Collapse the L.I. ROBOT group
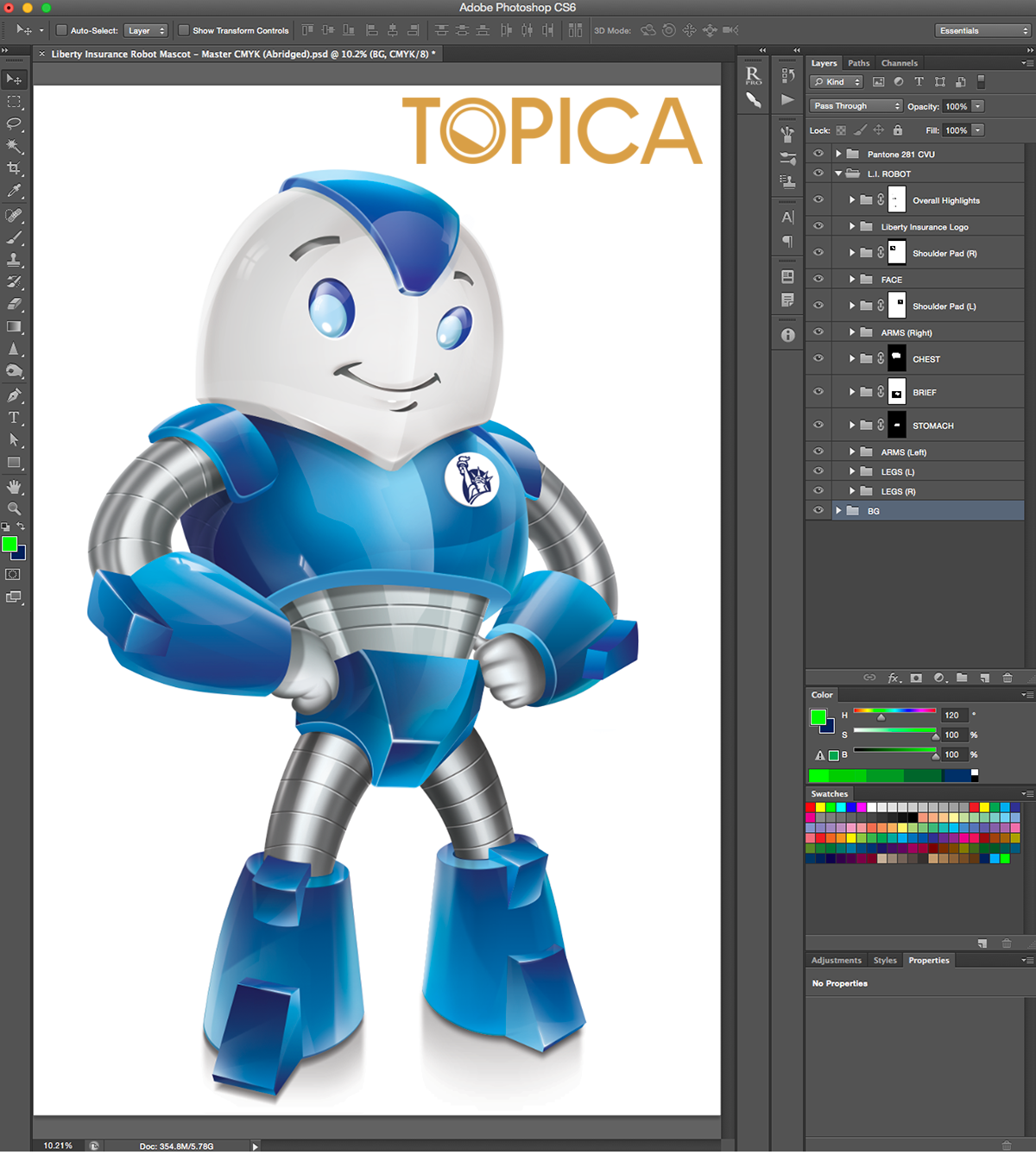Image resolution: width=1036 pixels, height=1155 pixels. click(x=837, y=173)
